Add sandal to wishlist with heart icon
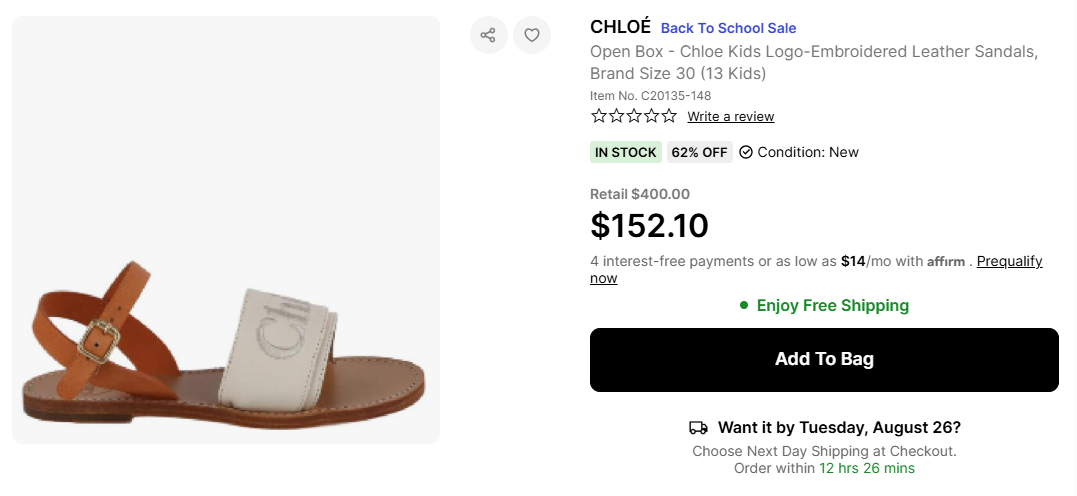The image size is (1077, 496). tap(532, 35)
